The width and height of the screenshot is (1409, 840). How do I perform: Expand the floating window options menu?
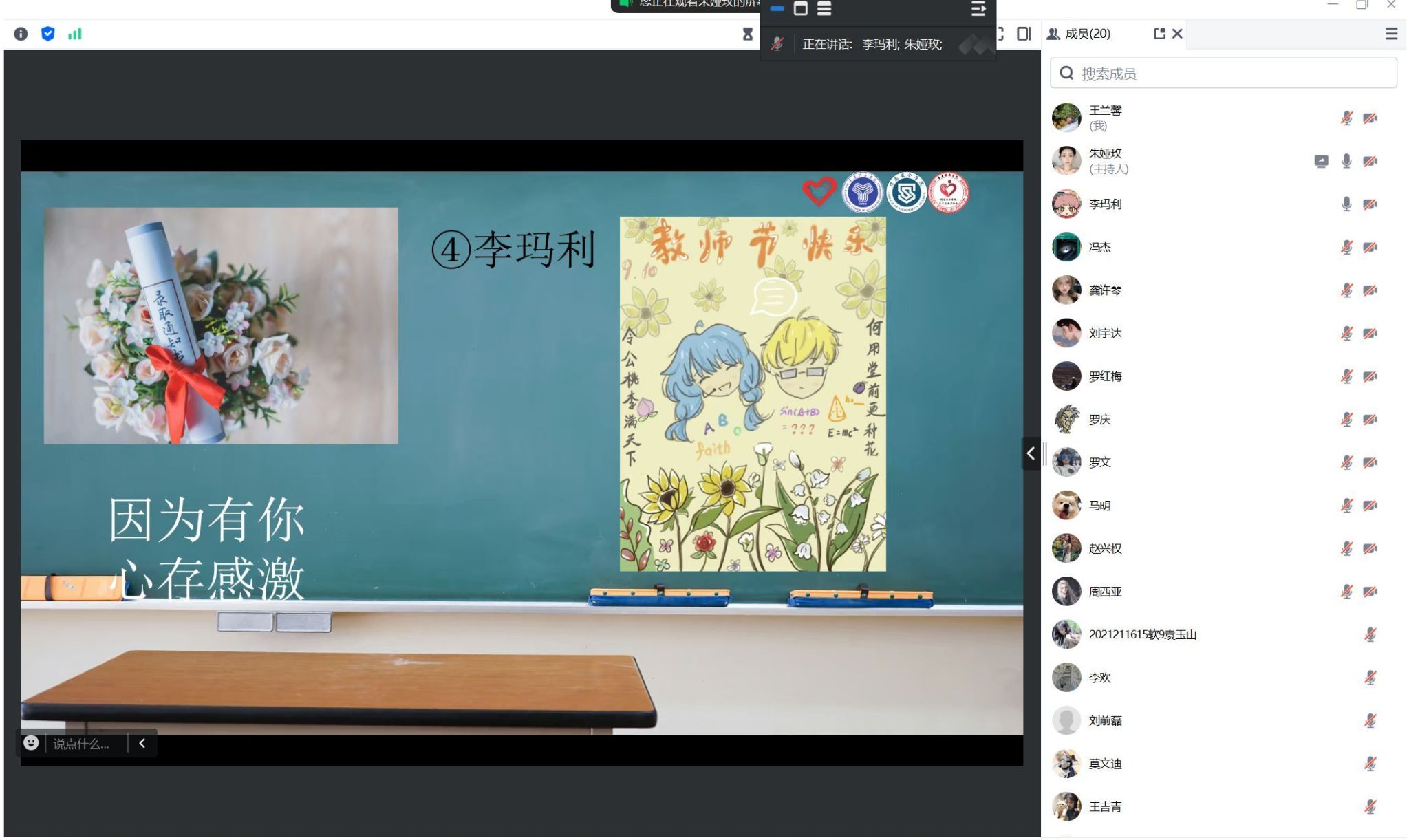[x=978, y=9]
